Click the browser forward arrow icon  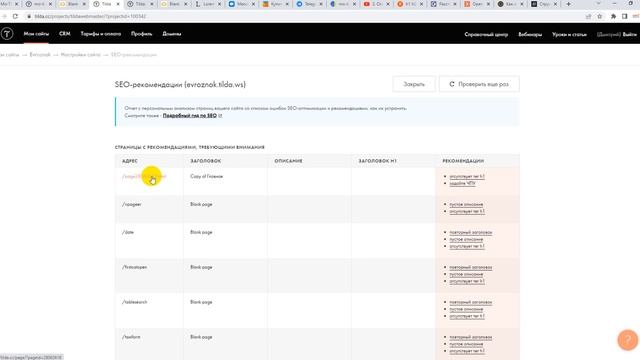4,16
